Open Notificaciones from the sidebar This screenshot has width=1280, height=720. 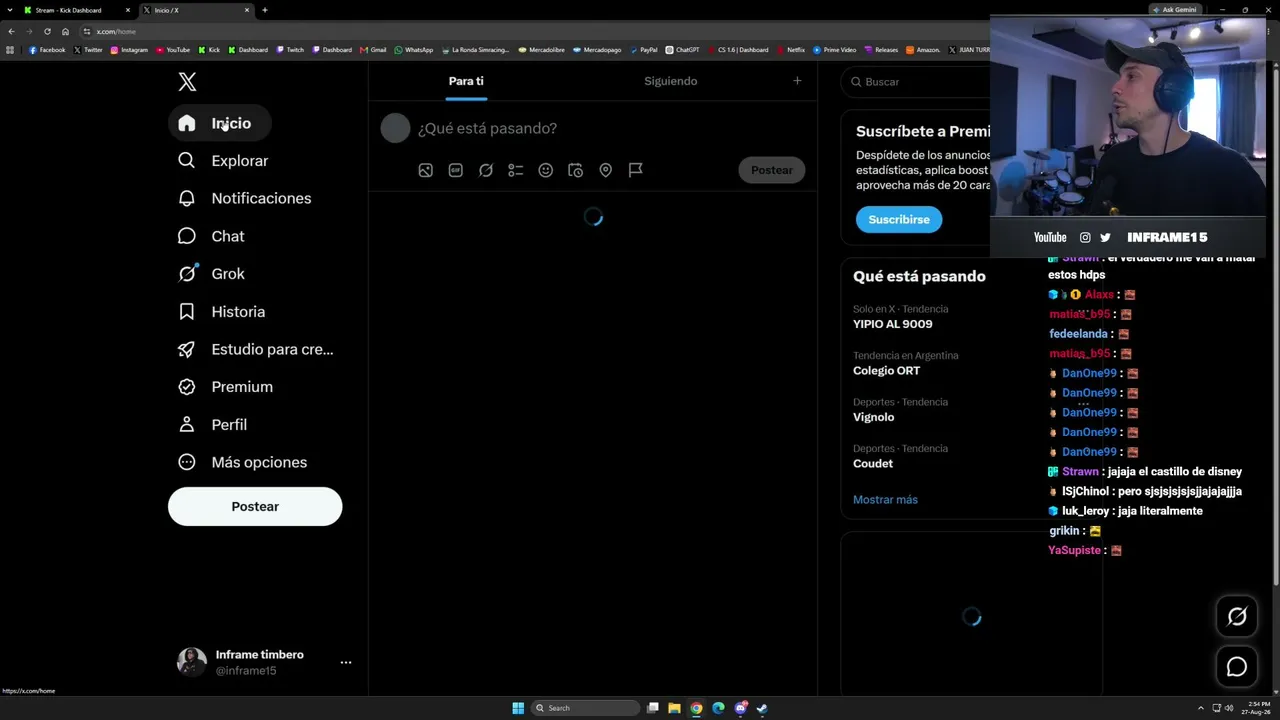[x=245, y=198]
